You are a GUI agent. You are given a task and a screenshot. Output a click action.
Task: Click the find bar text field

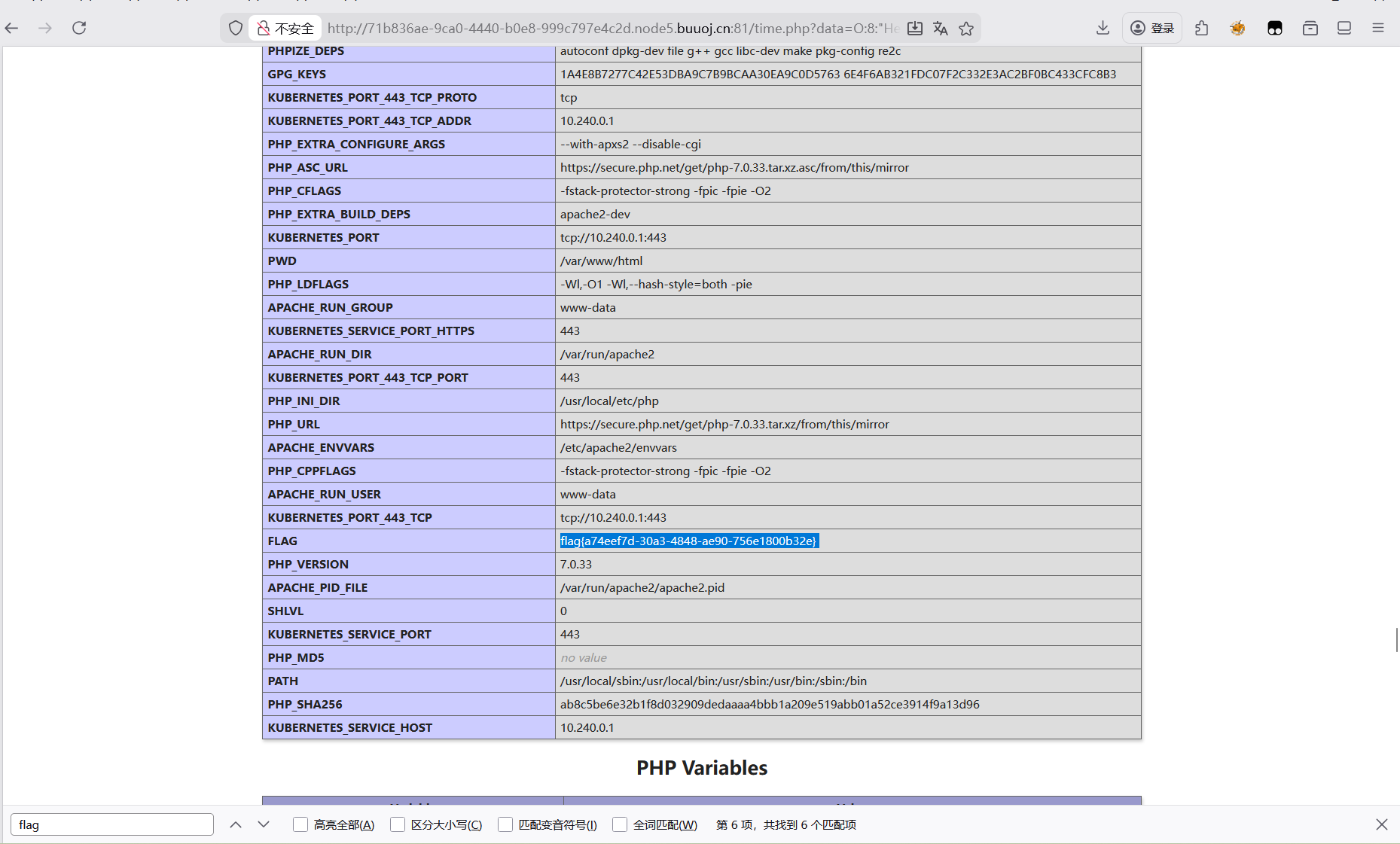112,824
